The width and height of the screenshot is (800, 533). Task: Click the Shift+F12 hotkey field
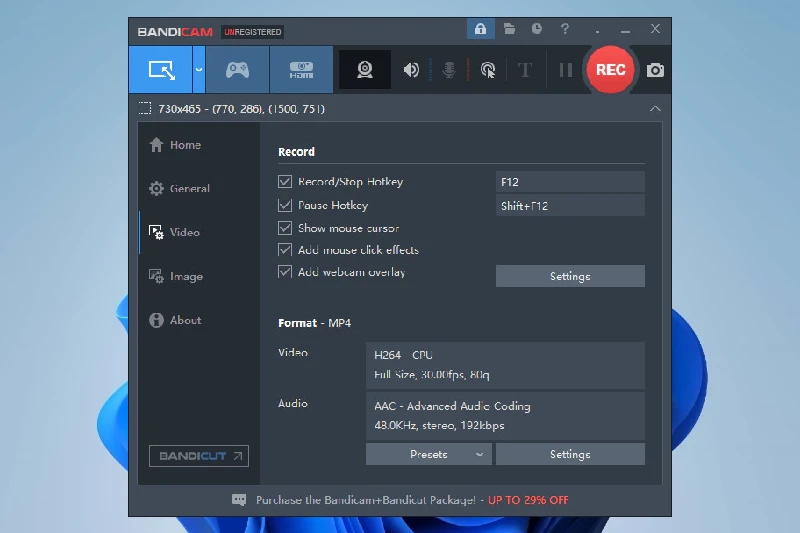click(x=570, y=206)
